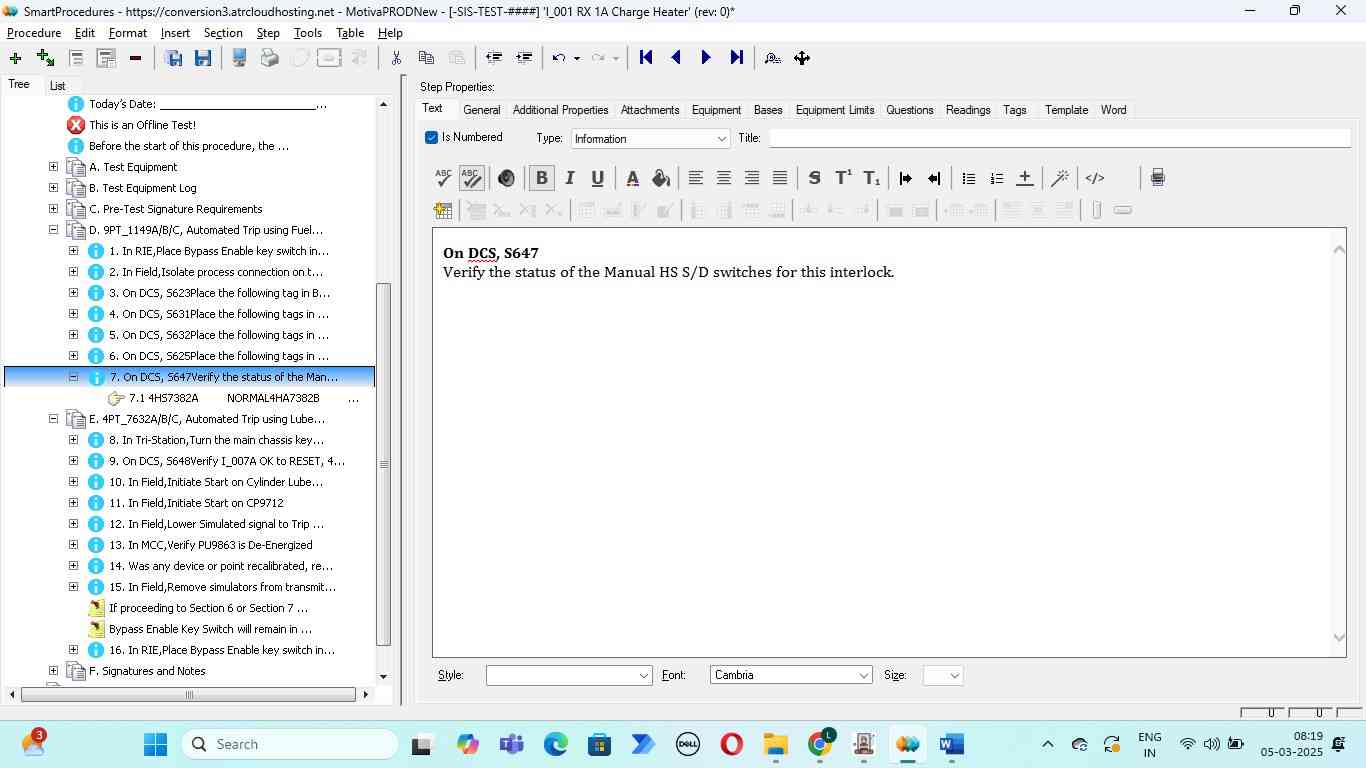Click the undo arrow icon
1366x768 pixels.
coord(559,58)
